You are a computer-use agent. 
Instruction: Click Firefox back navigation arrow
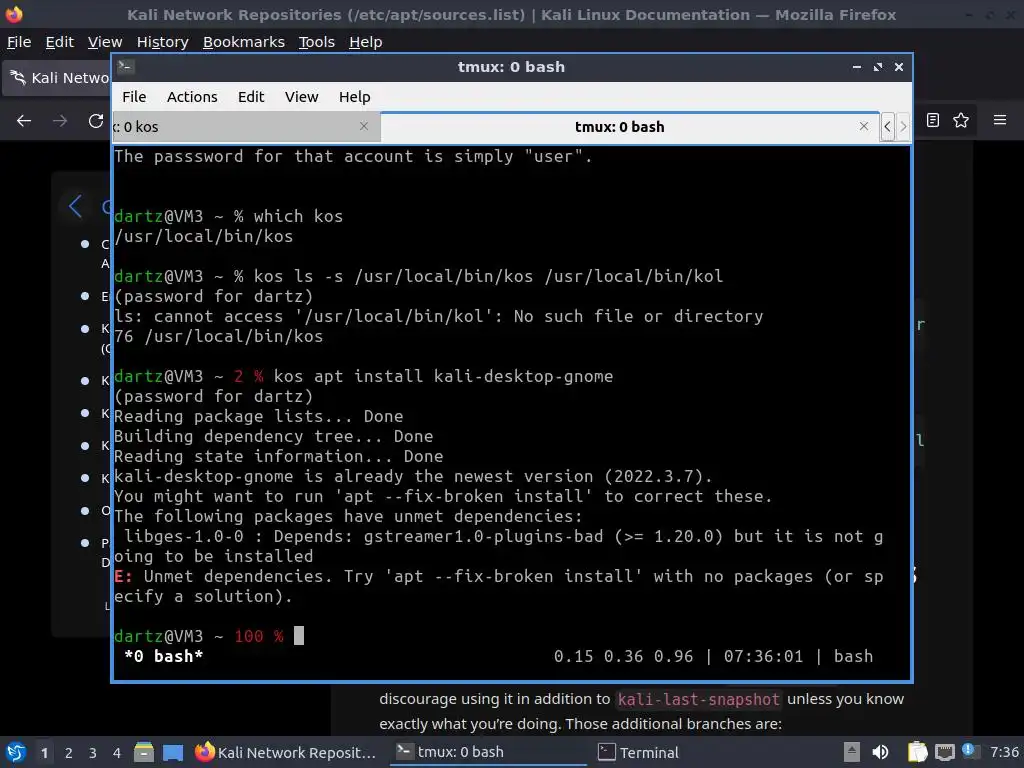point(24,121)
